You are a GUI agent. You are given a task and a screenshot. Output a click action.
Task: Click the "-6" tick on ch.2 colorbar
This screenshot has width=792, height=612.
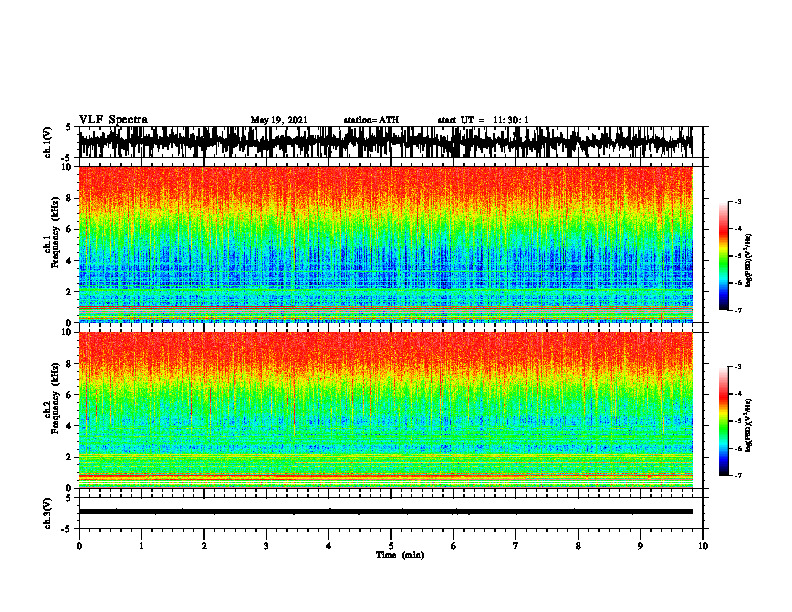click(737, 448)
